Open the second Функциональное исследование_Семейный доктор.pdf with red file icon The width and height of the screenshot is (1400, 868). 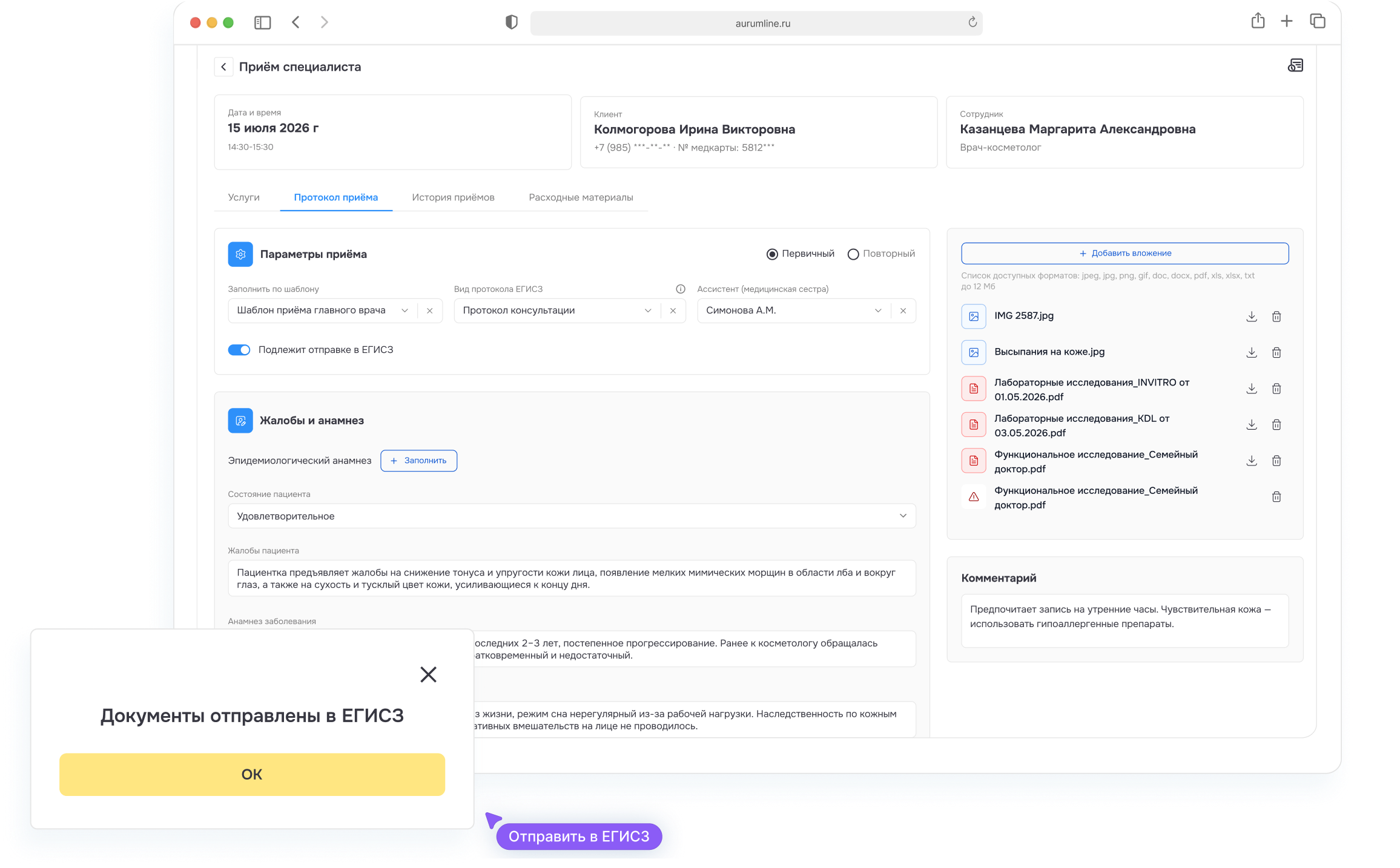1079,461
